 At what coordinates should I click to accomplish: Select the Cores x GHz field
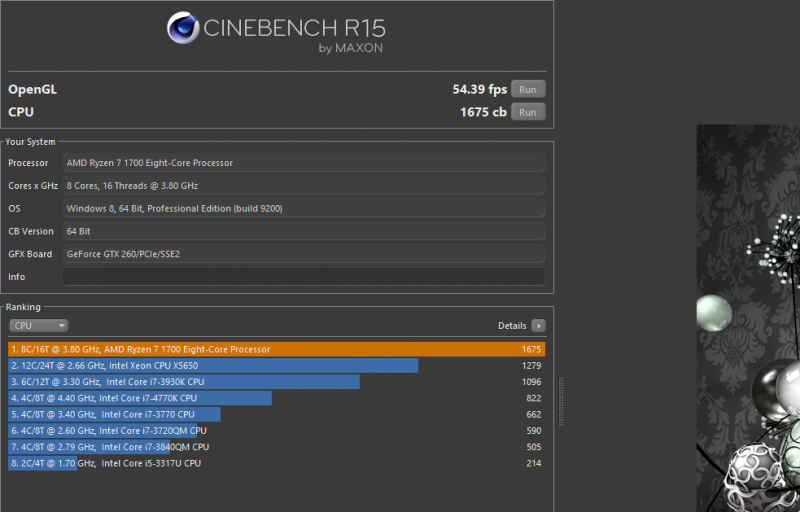click(304, 186)
